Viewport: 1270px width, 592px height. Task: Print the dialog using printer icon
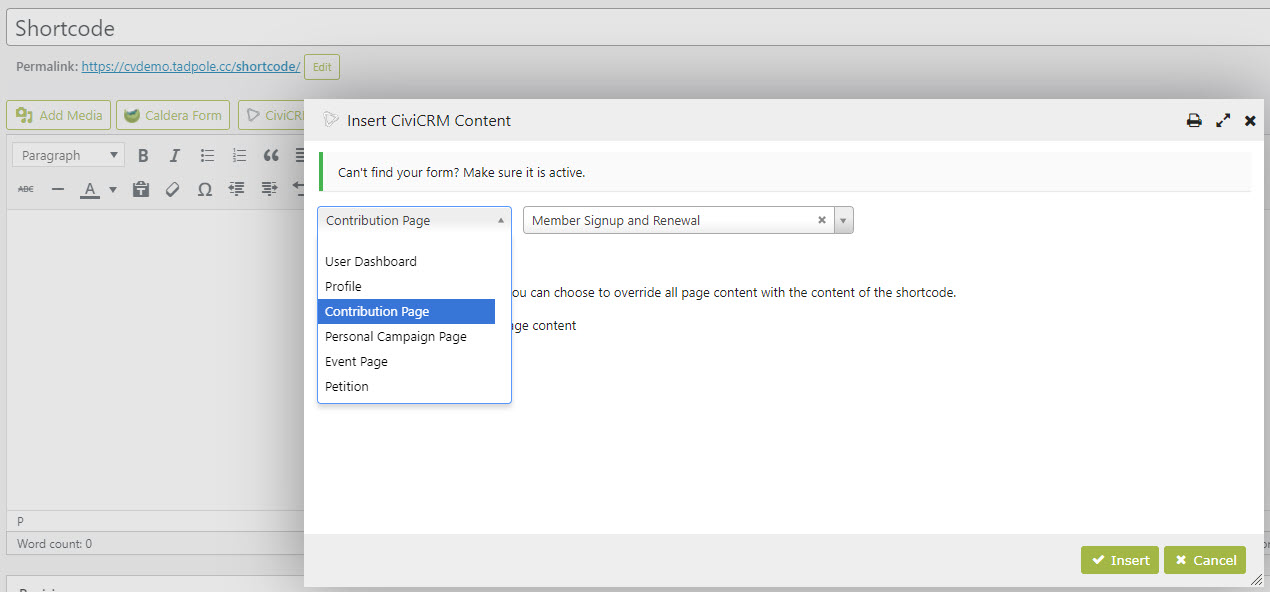point(1194,120)
